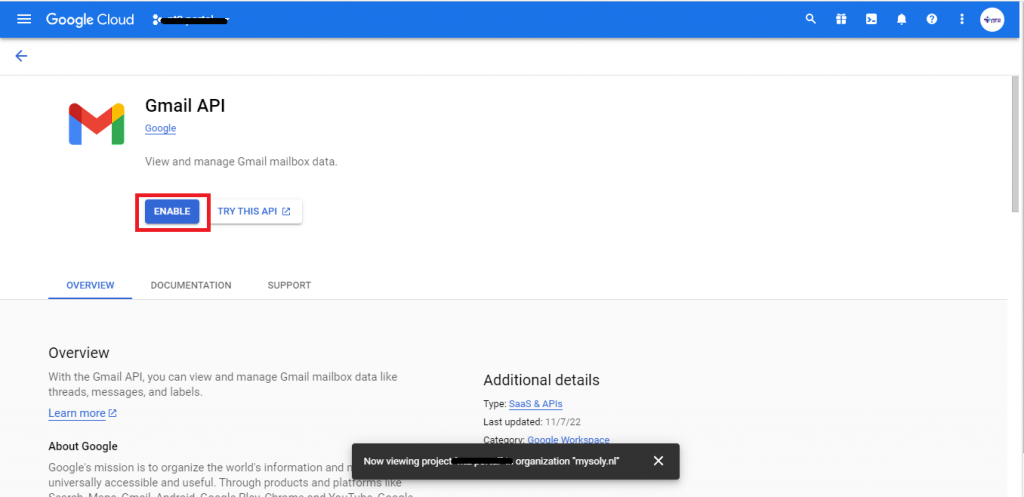Enable the Gmail API

(172, 212)
